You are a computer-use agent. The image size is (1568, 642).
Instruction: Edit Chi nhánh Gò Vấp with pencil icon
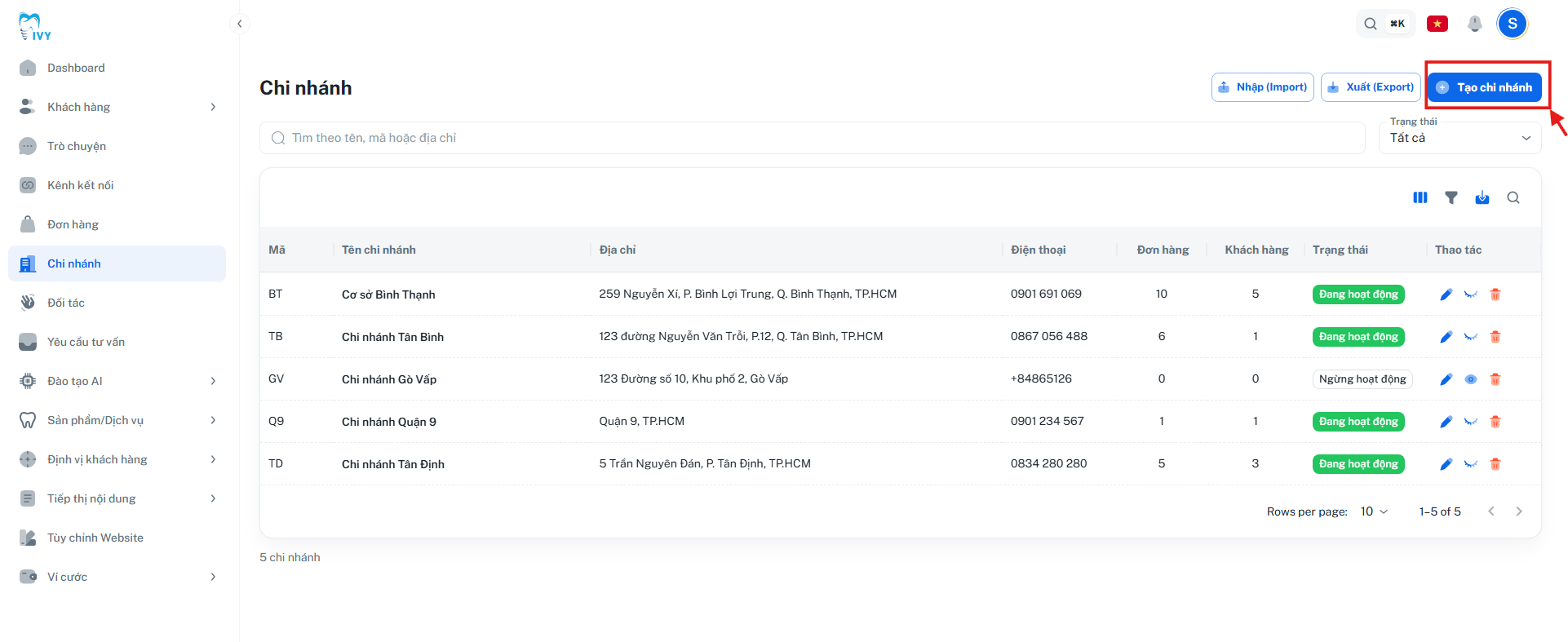click(x=1446, y=379)
